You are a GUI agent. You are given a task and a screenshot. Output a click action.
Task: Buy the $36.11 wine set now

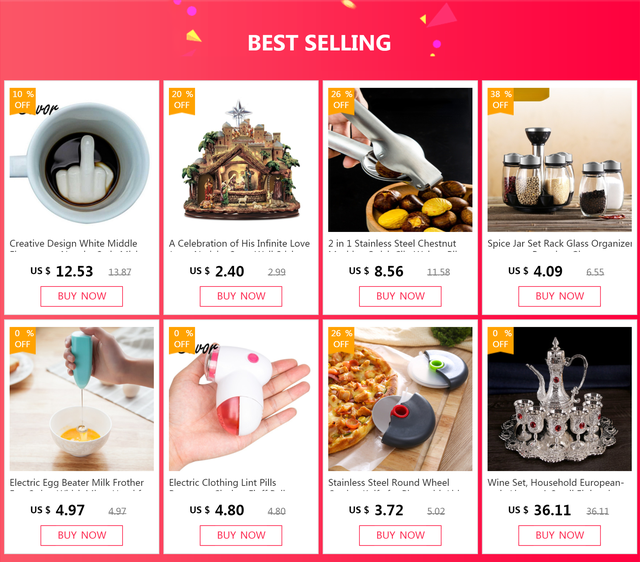[559, 535]
